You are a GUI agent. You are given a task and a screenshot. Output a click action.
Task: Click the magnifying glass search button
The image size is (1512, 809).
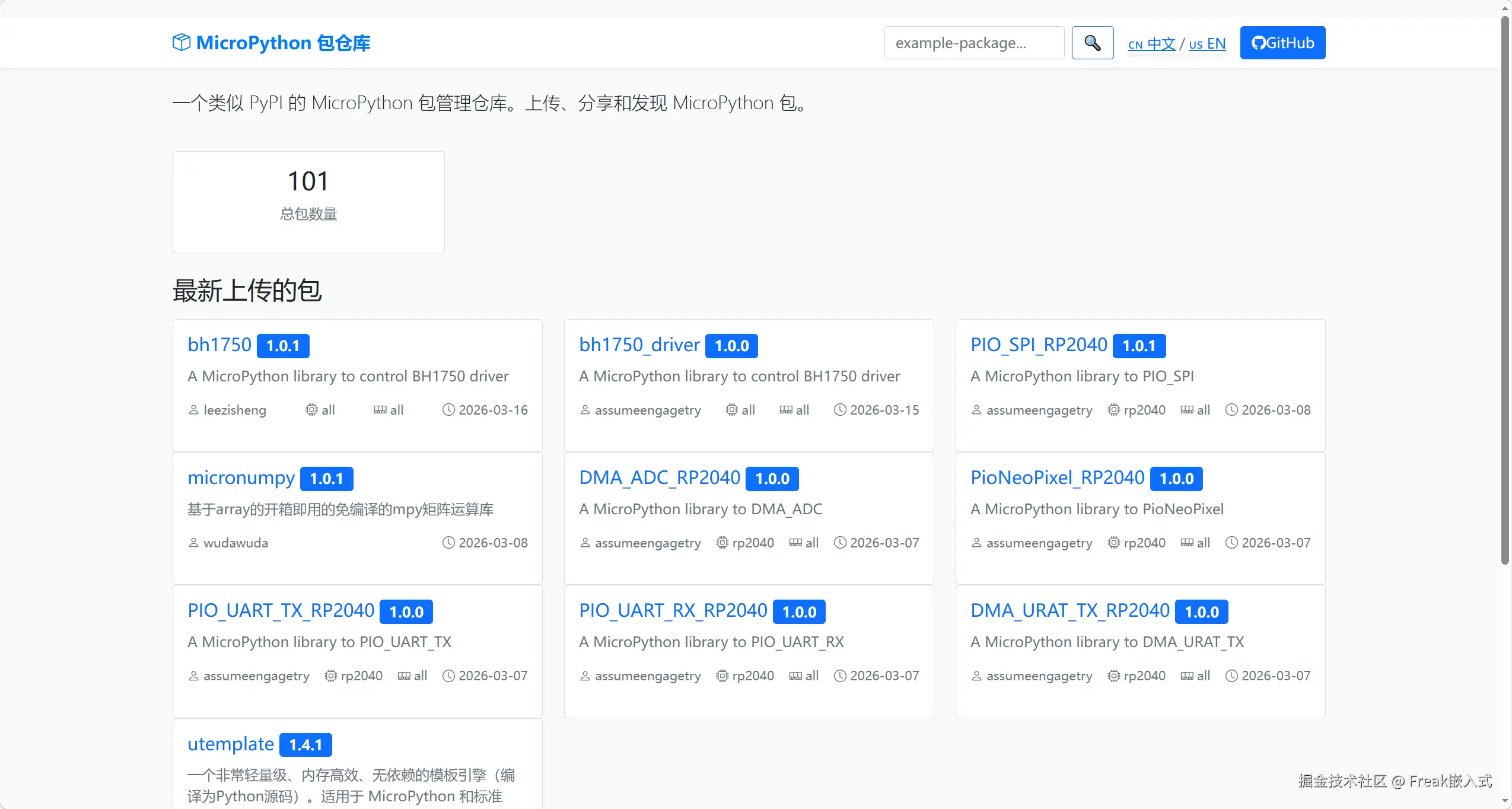pyautogui.click(x=1092, y=43)
